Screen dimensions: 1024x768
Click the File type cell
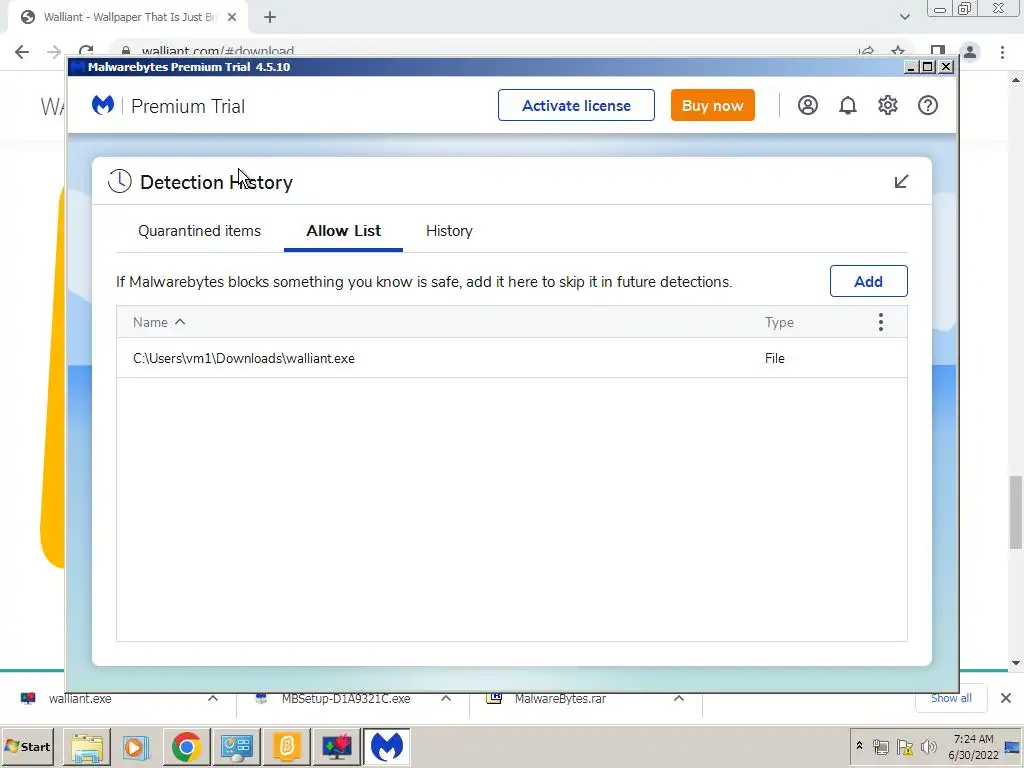[775, 358]
